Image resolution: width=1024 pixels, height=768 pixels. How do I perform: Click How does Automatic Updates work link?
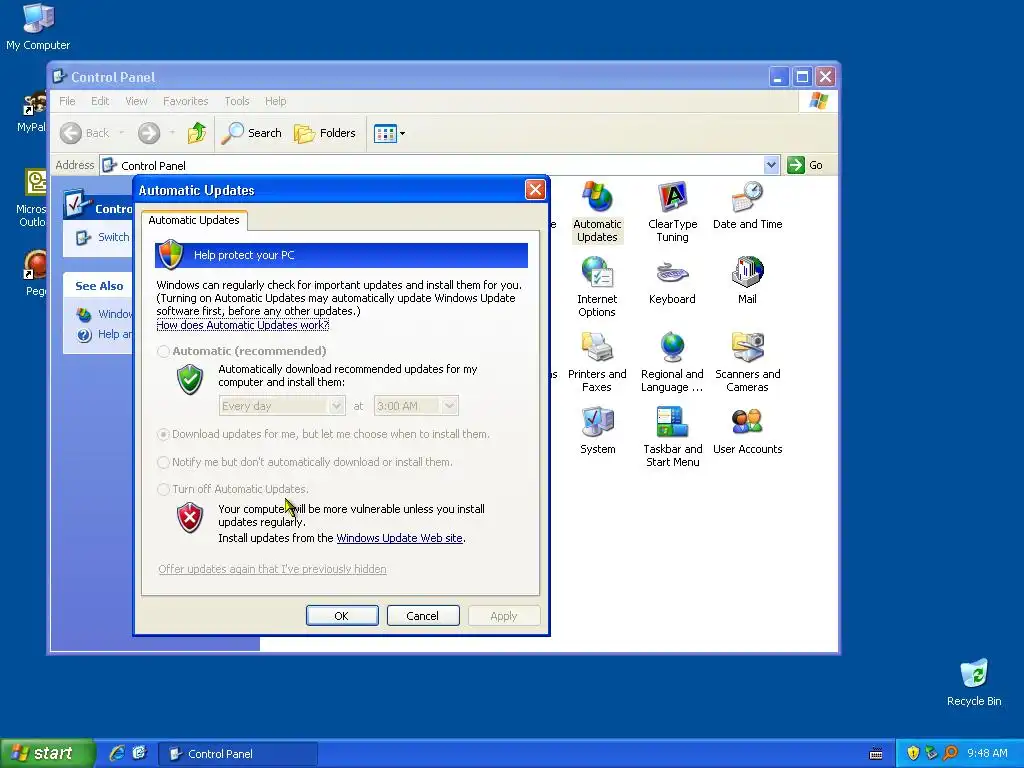(x=243, y=325)
